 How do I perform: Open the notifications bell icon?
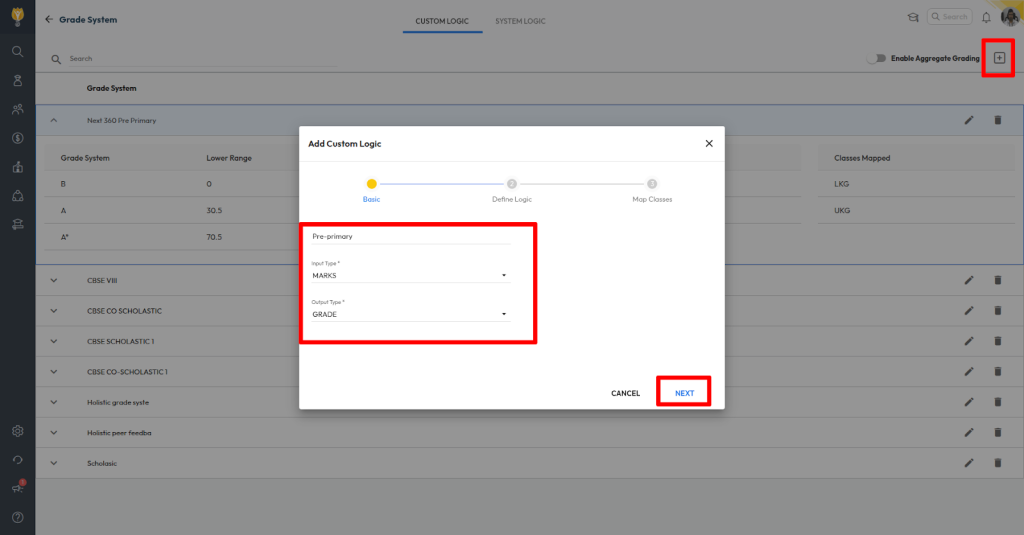[986, 17]
